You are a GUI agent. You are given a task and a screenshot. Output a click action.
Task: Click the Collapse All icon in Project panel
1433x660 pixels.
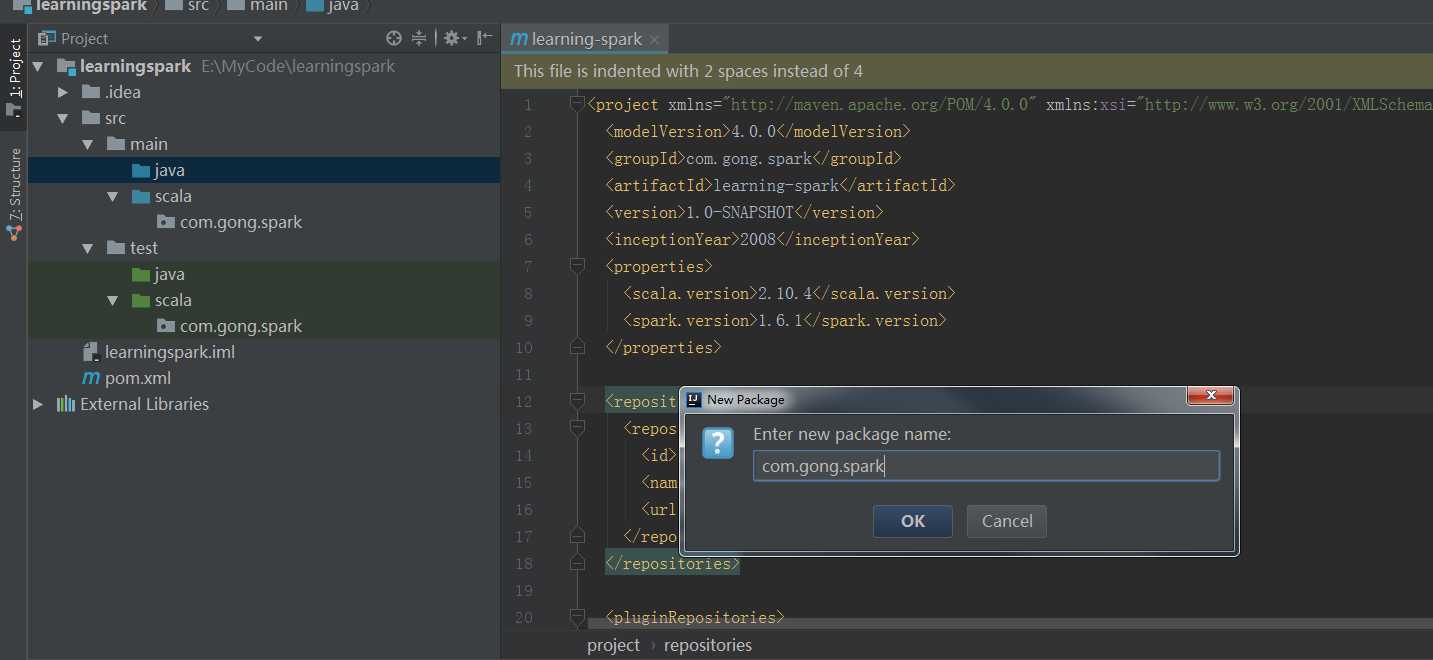(x=420, y=38)
